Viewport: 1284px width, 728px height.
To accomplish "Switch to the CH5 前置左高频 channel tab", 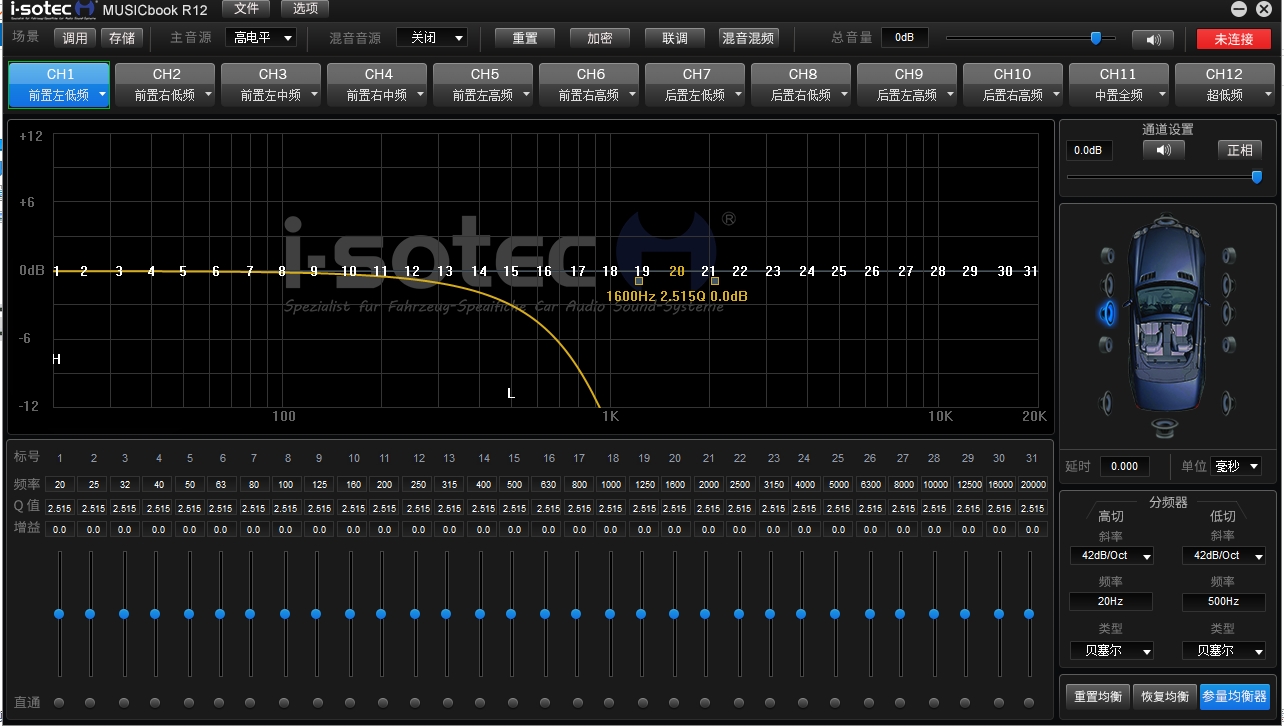I will (485, 85).
